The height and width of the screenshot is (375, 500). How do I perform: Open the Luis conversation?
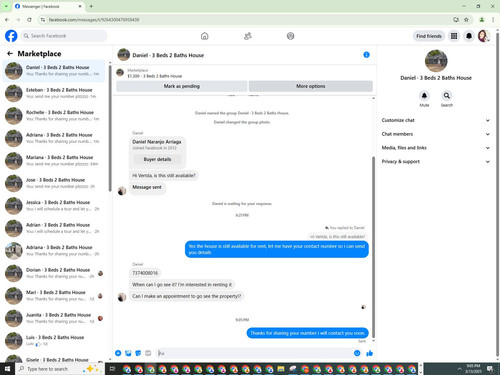pyautogui.click(x=54, y=341)
